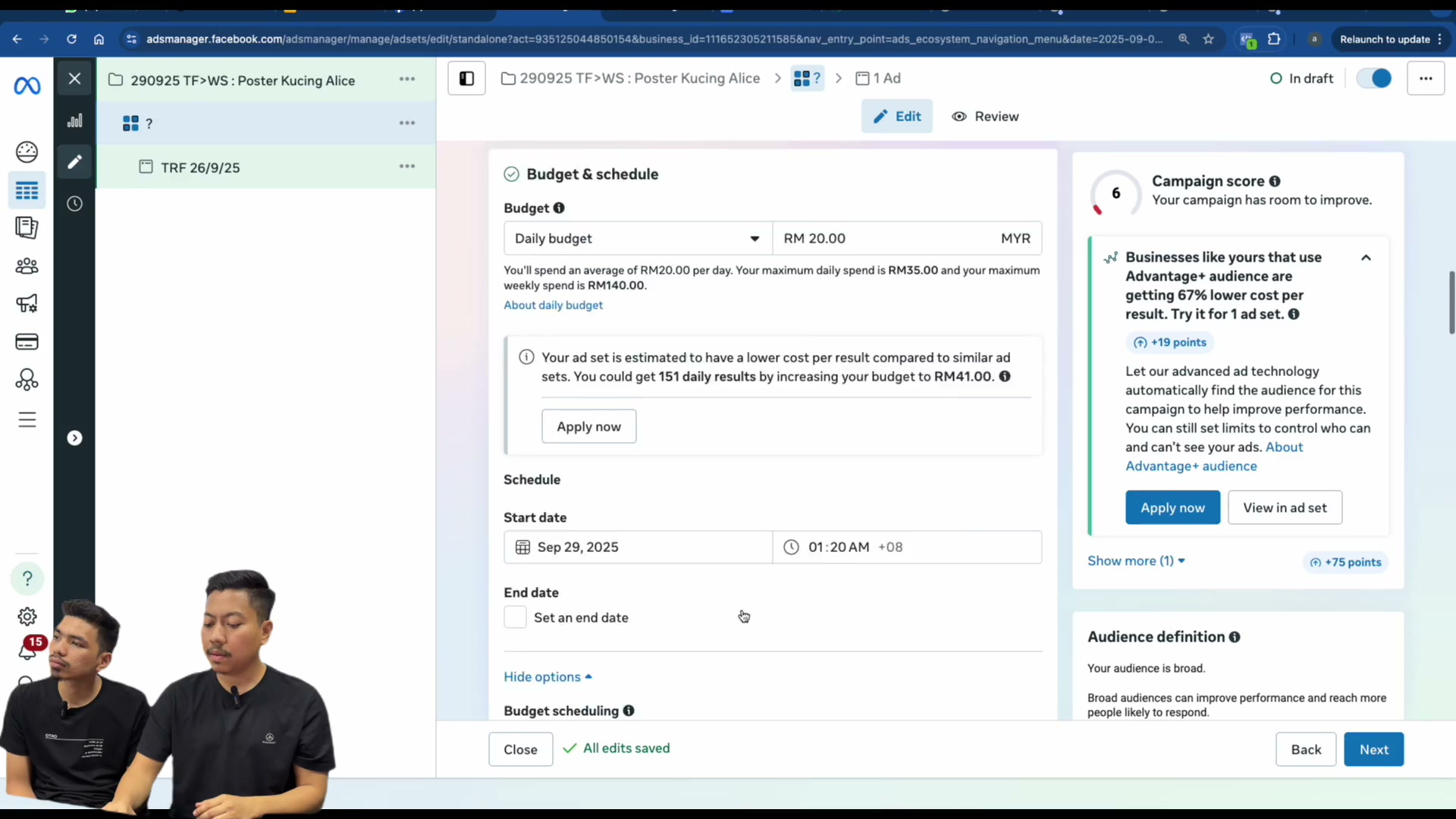Select campaign breadcrumb 290925 TF>WS Poster Kucing Alice
The width and height of the screenshot is (1456, 819).
(x=630, y=78)
